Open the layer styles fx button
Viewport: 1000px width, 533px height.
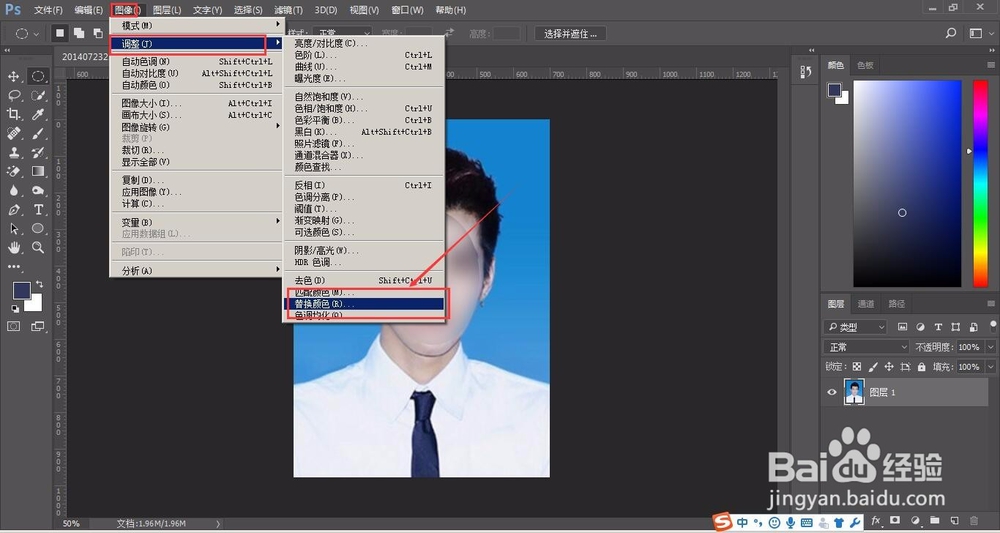click(876, 520)
